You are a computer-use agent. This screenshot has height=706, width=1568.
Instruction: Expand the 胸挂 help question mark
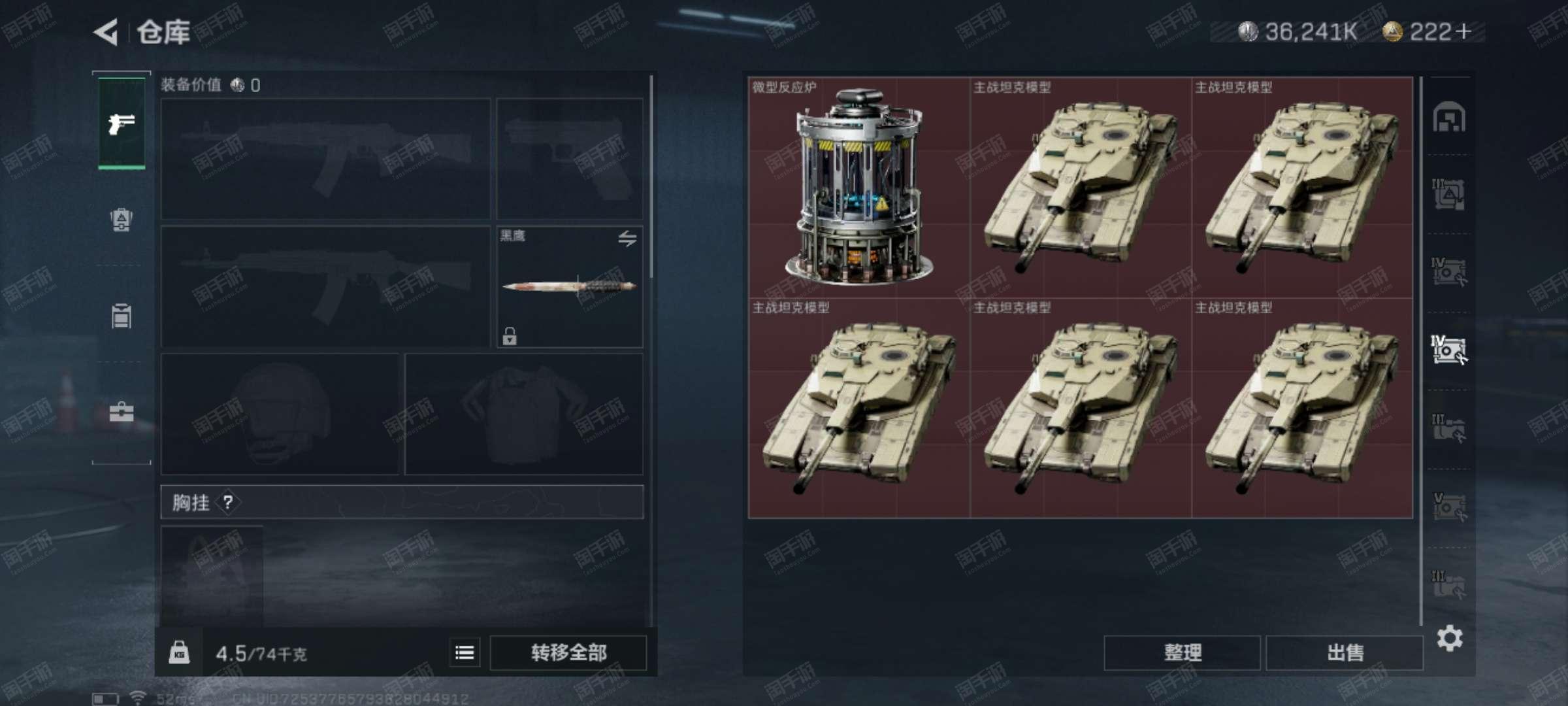tap(228, 503)
